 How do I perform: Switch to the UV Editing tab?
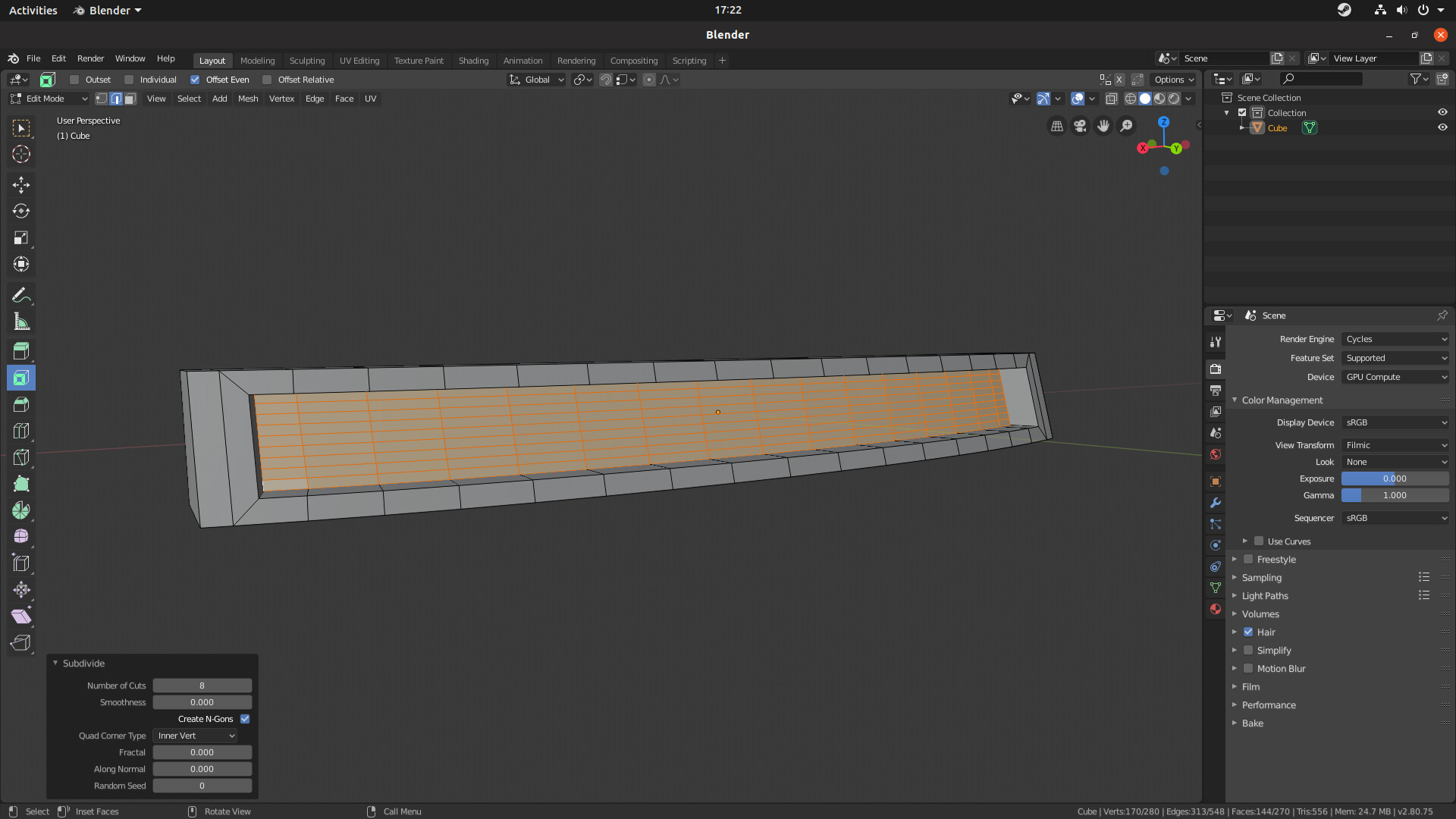pos(359,61)
